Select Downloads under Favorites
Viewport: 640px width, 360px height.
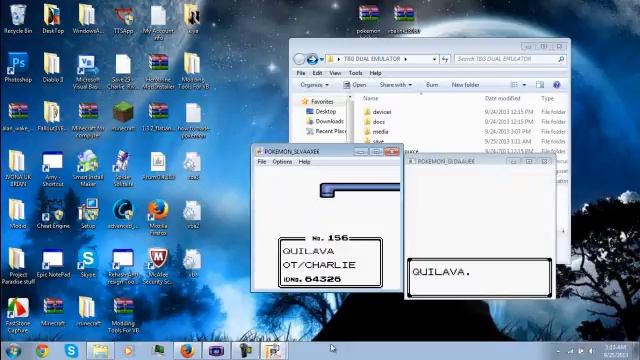click(x=325, y=121)
